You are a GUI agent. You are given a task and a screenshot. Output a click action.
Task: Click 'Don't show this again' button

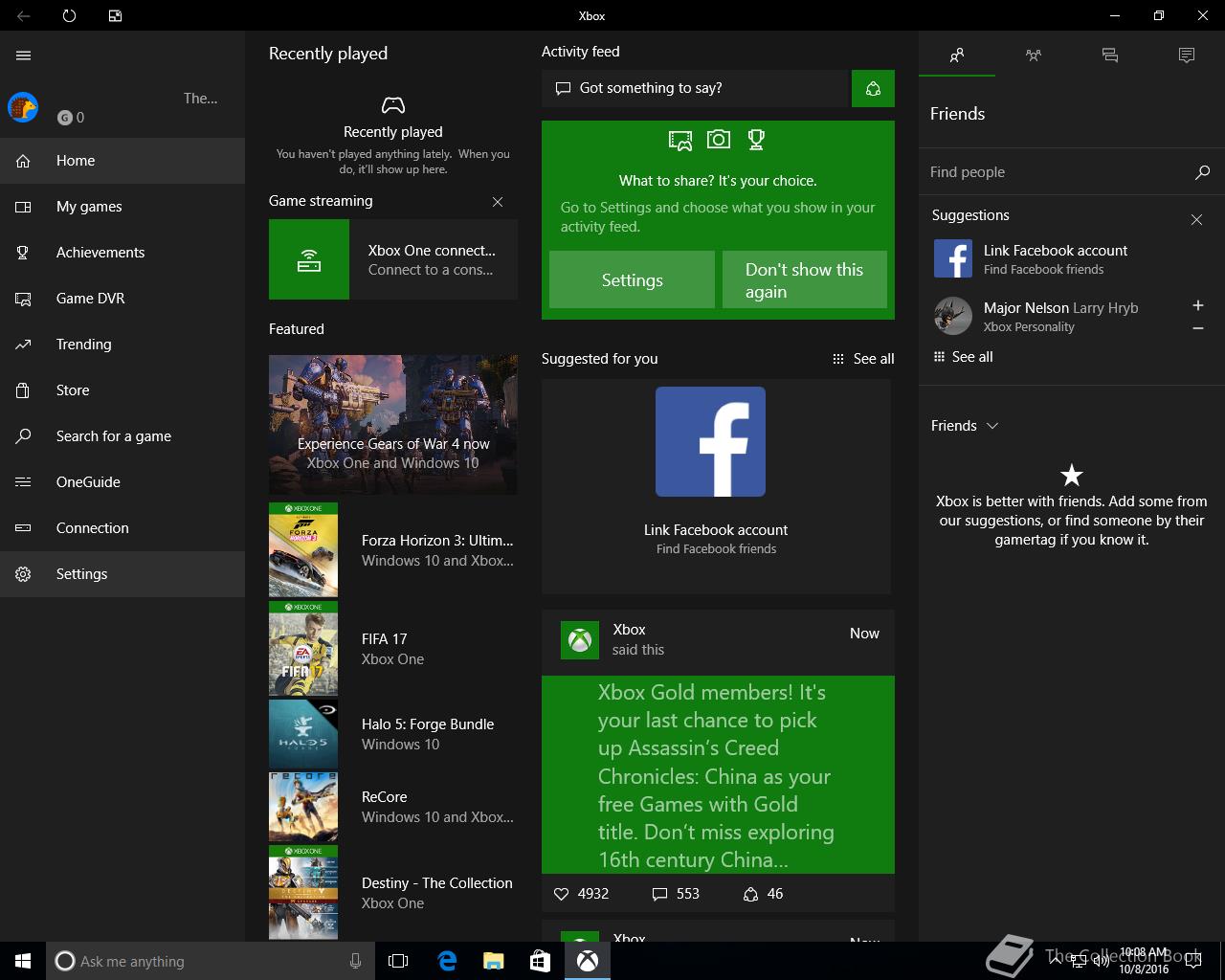click(804, 279)
